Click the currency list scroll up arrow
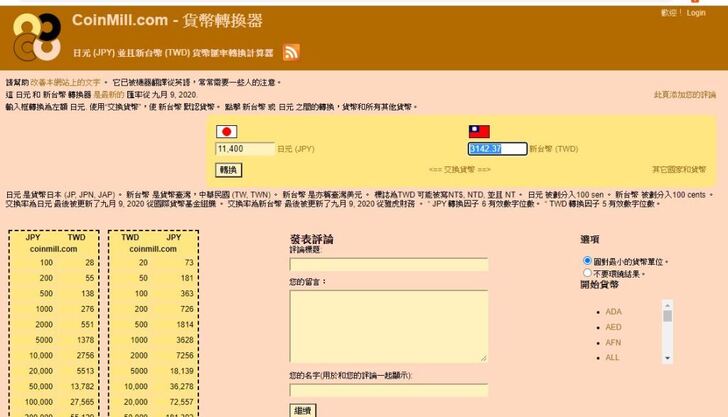Screen dimensions: 728x417 coord(668,305)
